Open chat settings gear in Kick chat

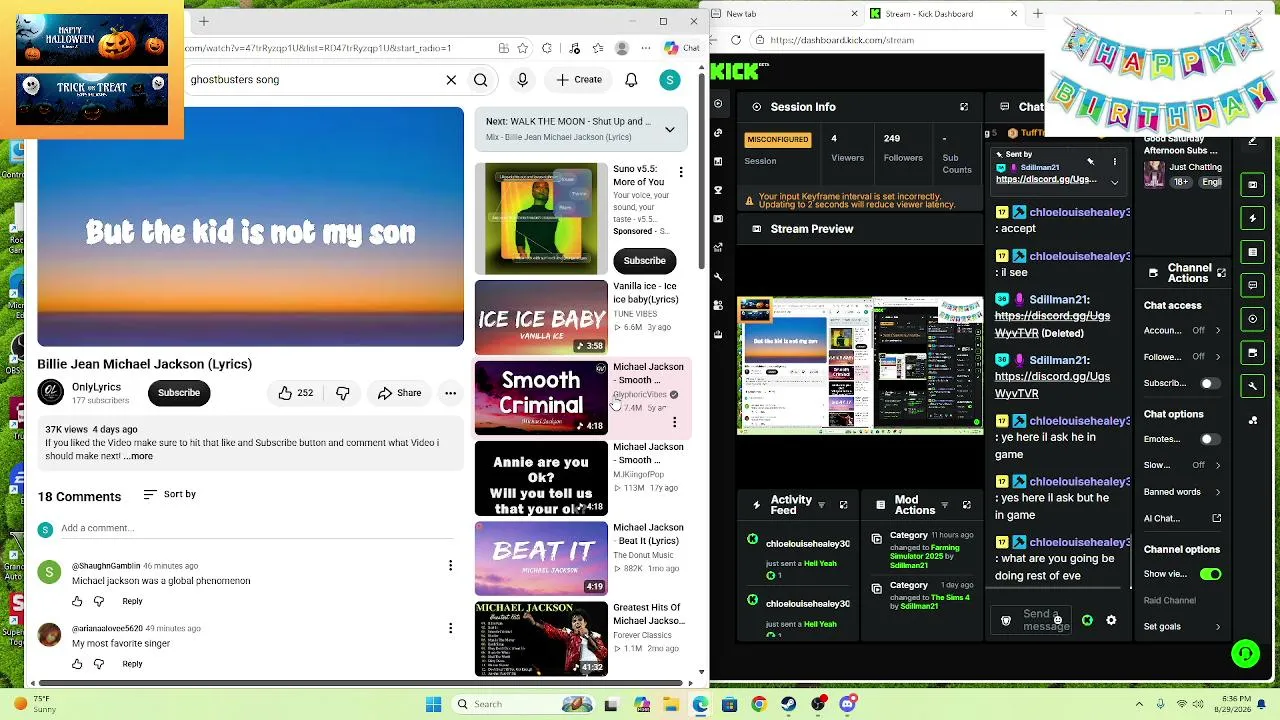[x=1111, y=620]
